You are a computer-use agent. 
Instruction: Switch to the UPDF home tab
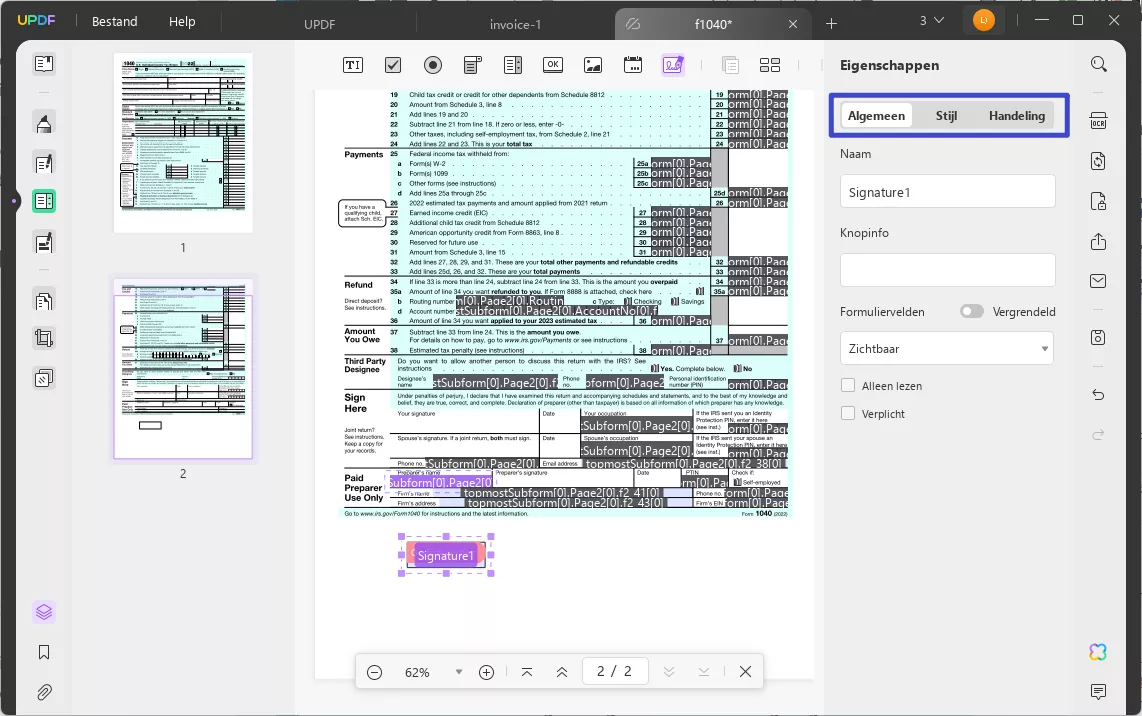point(320,24)
